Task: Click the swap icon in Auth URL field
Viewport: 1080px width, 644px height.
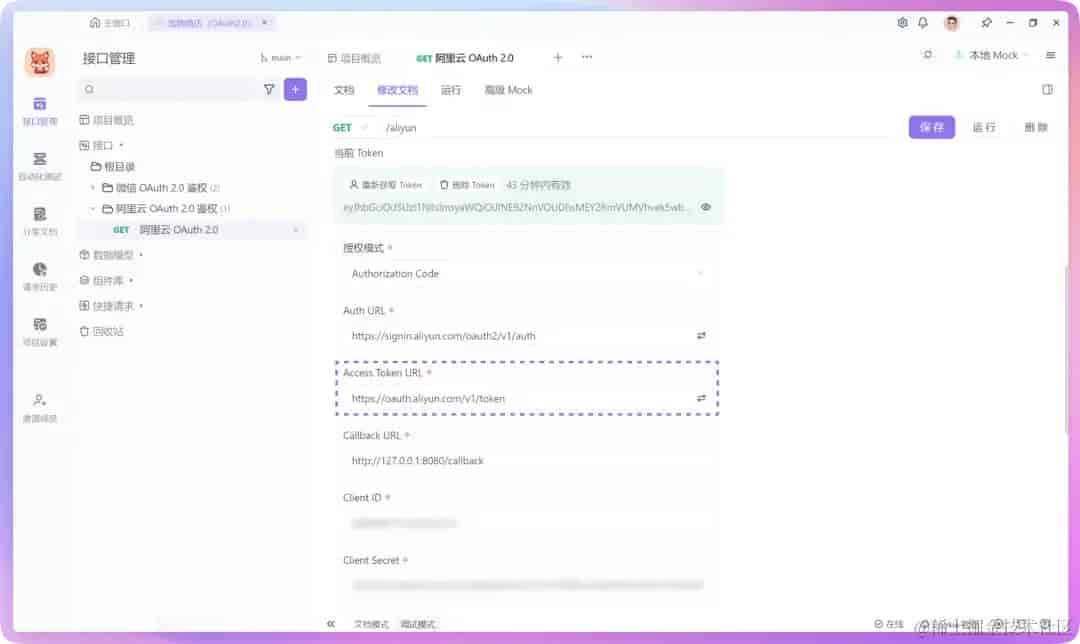Action: pos(701,336)
